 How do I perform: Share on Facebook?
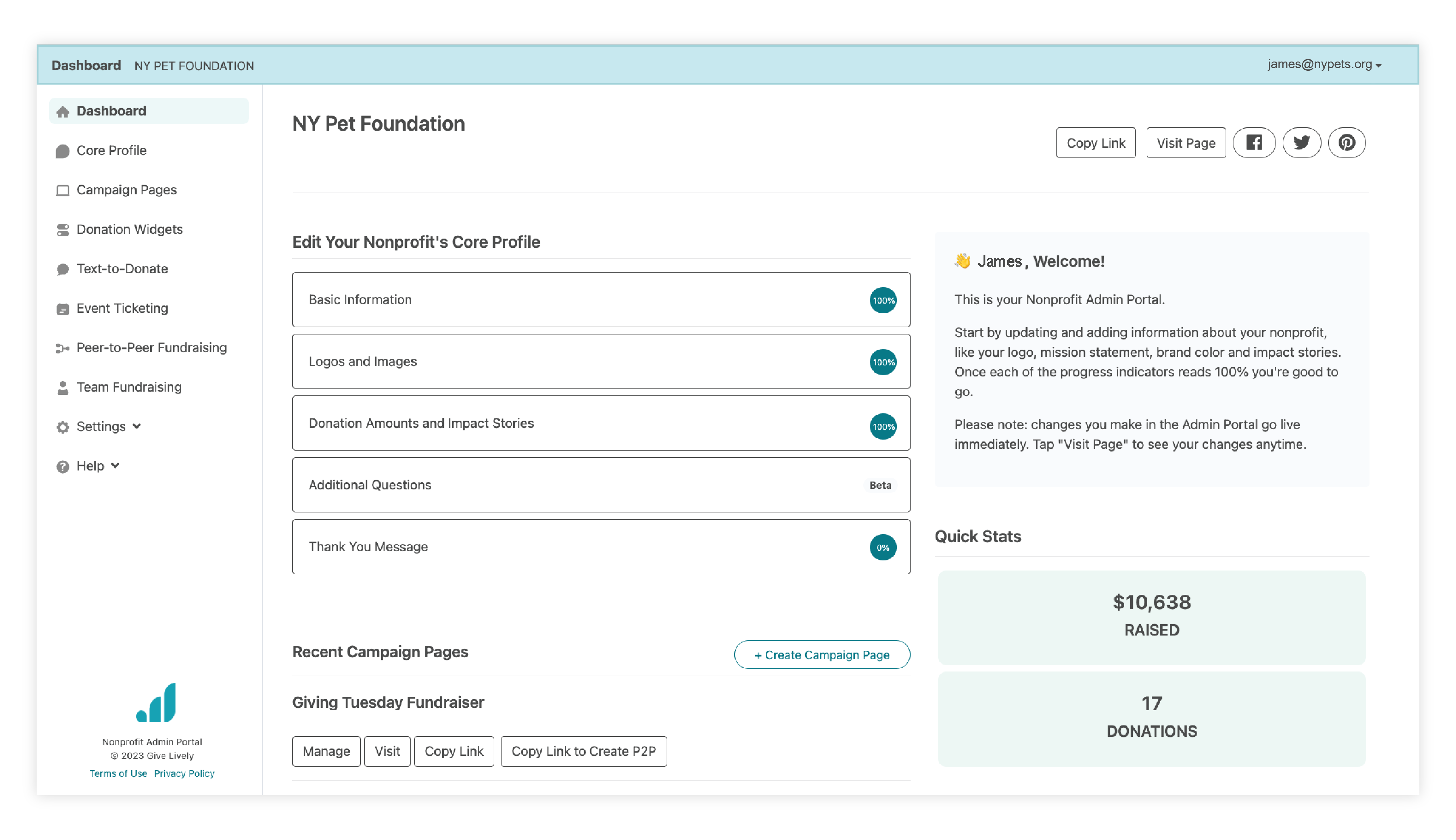coord(1253,143)
